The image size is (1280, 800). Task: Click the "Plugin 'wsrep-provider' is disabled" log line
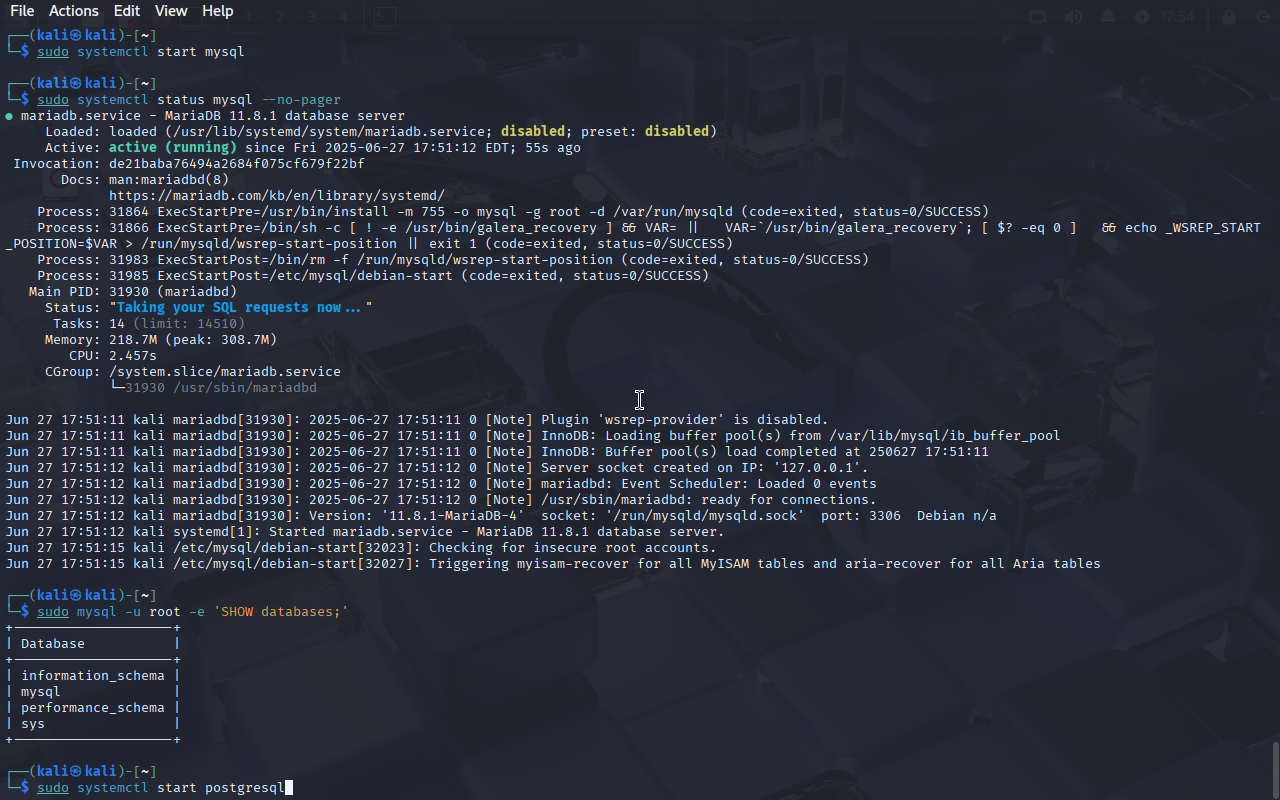pos(417,420)
